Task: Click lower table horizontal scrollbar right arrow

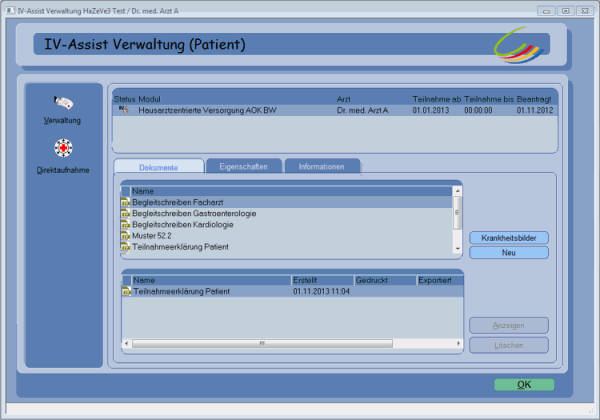Action: [458, 343]
